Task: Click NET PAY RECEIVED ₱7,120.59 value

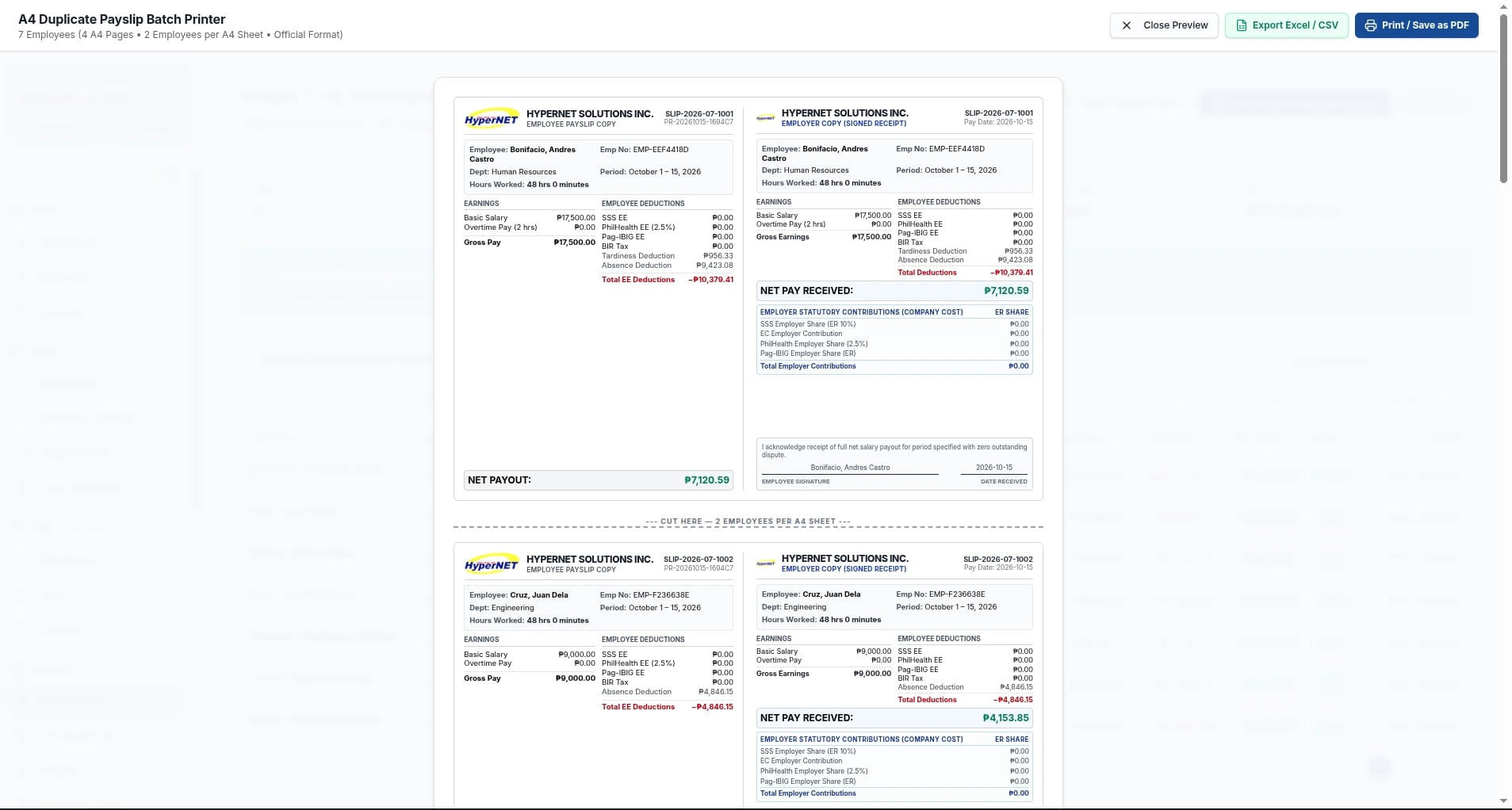Action: [x=1006, y=291]
